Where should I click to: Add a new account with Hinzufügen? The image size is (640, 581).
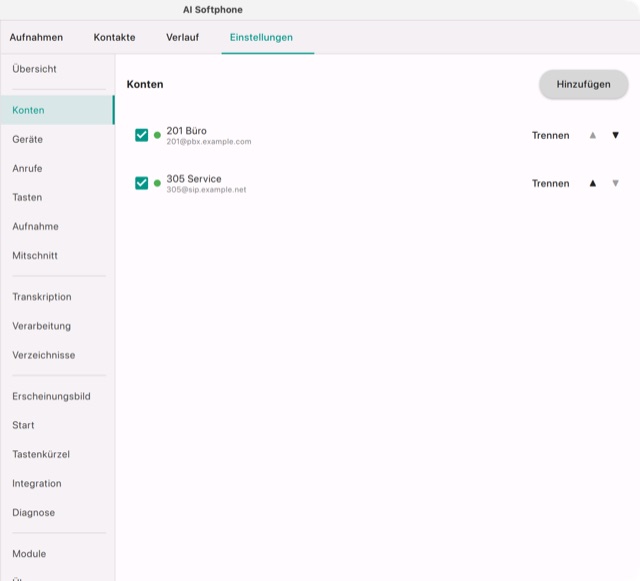(x=583, y=85)
